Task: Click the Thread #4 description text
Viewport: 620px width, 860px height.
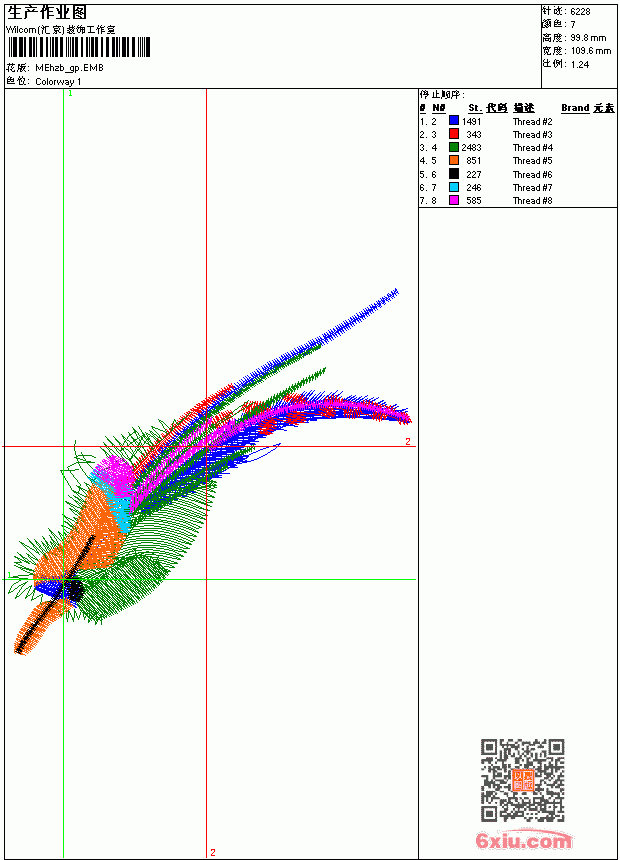Action: [x=533, y=148]
